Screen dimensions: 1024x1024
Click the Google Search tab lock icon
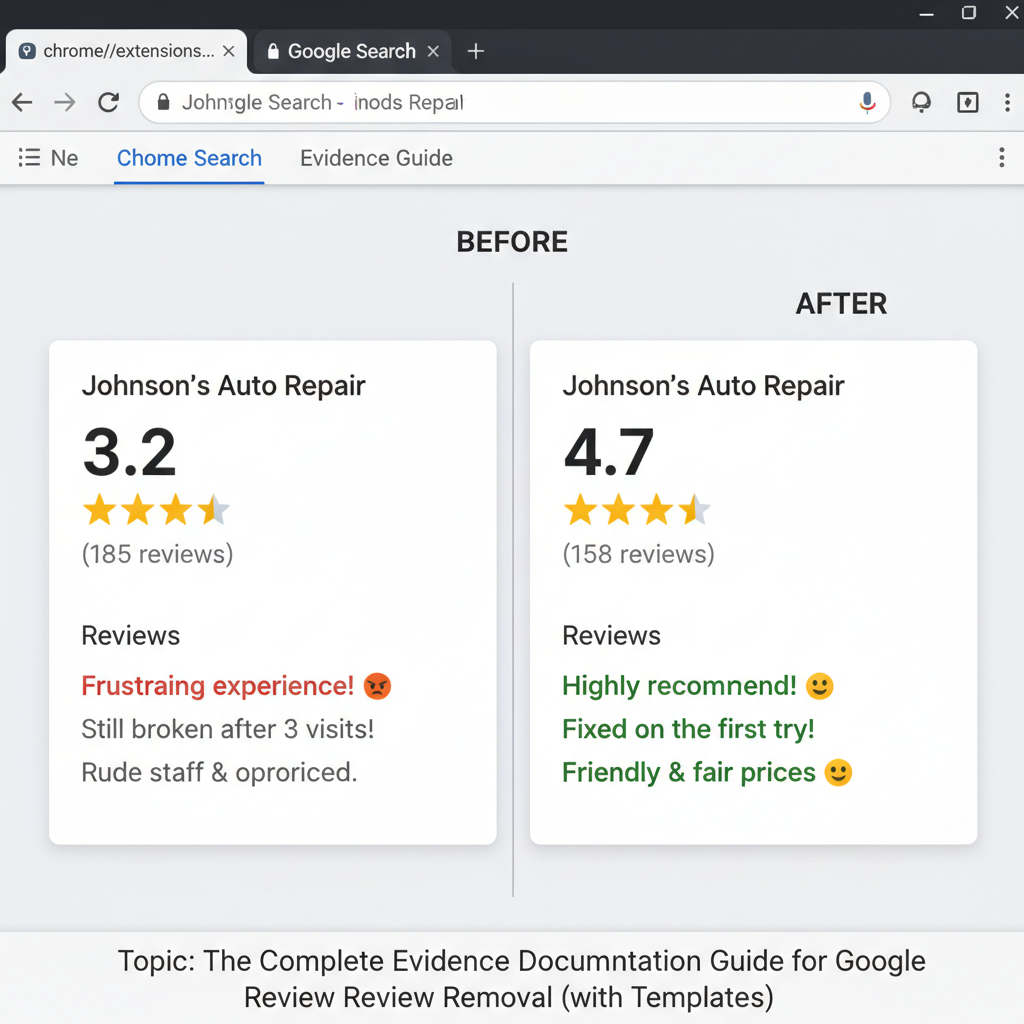(x=273, y=51)
